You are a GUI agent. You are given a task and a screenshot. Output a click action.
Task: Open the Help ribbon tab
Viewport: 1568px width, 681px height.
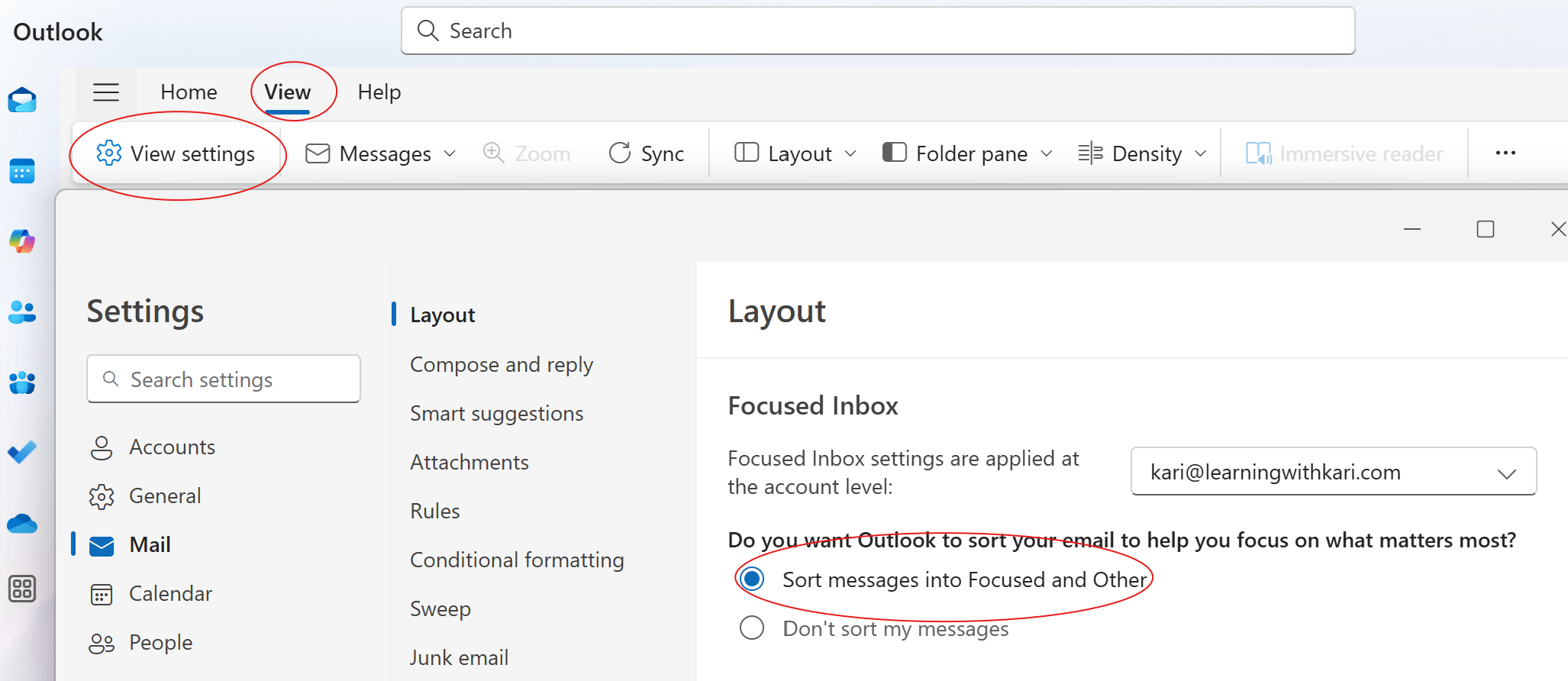tap(379, 92)
